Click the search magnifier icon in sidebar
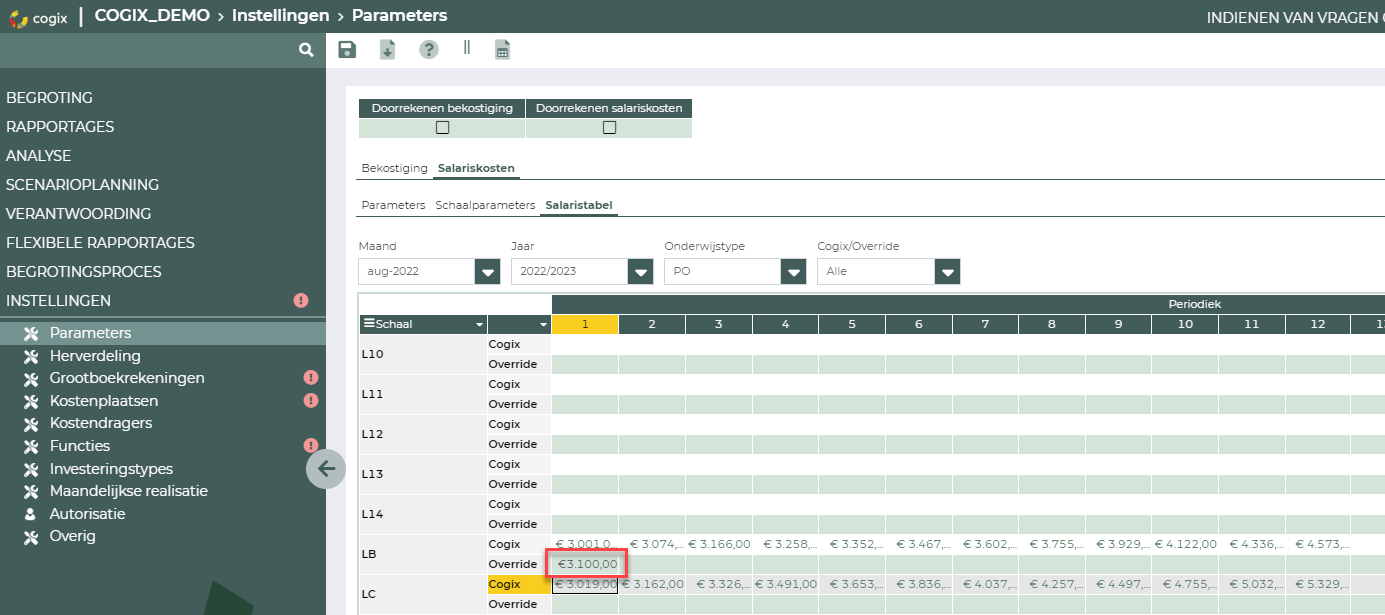The width and height of the screenshot is (1385, 615). coord(306,49)
